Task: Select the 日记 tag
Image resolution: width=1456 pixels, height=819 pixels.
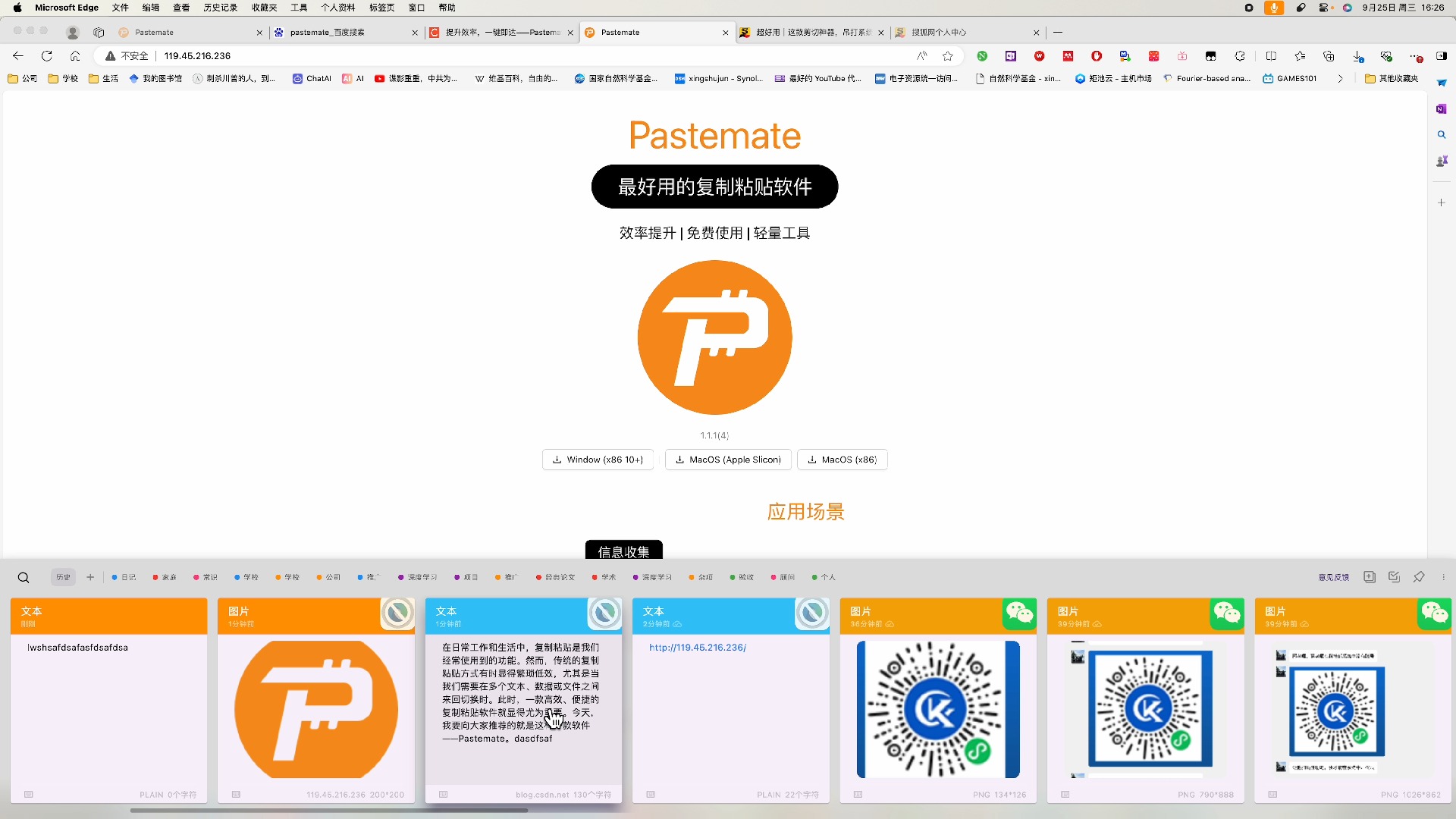Action: 124,577
